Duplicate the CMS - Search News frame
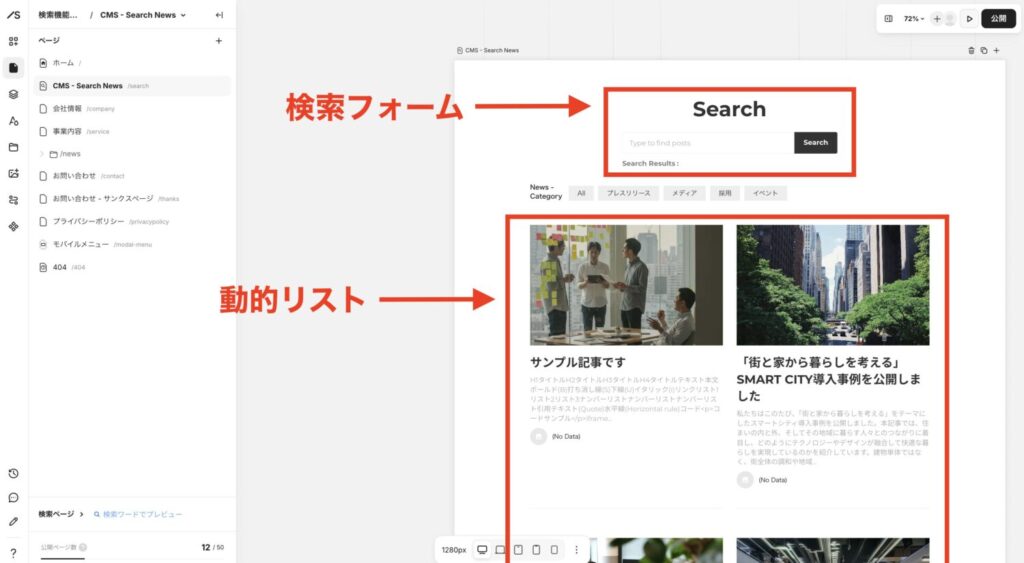1024x563 pixels. pos(983,50)
